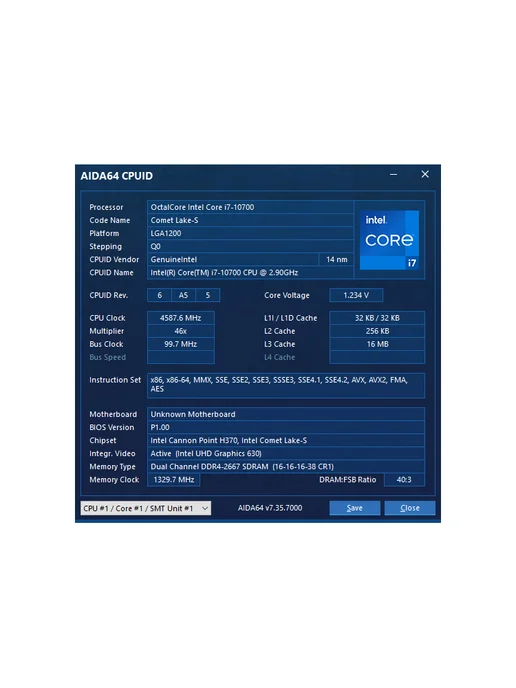Image resolution: width=516 pixels, height=688 pixels.
Task: Click the L1I / L1D Cache value 32 KB / 32 KB
Action: [x=377, y=318]
